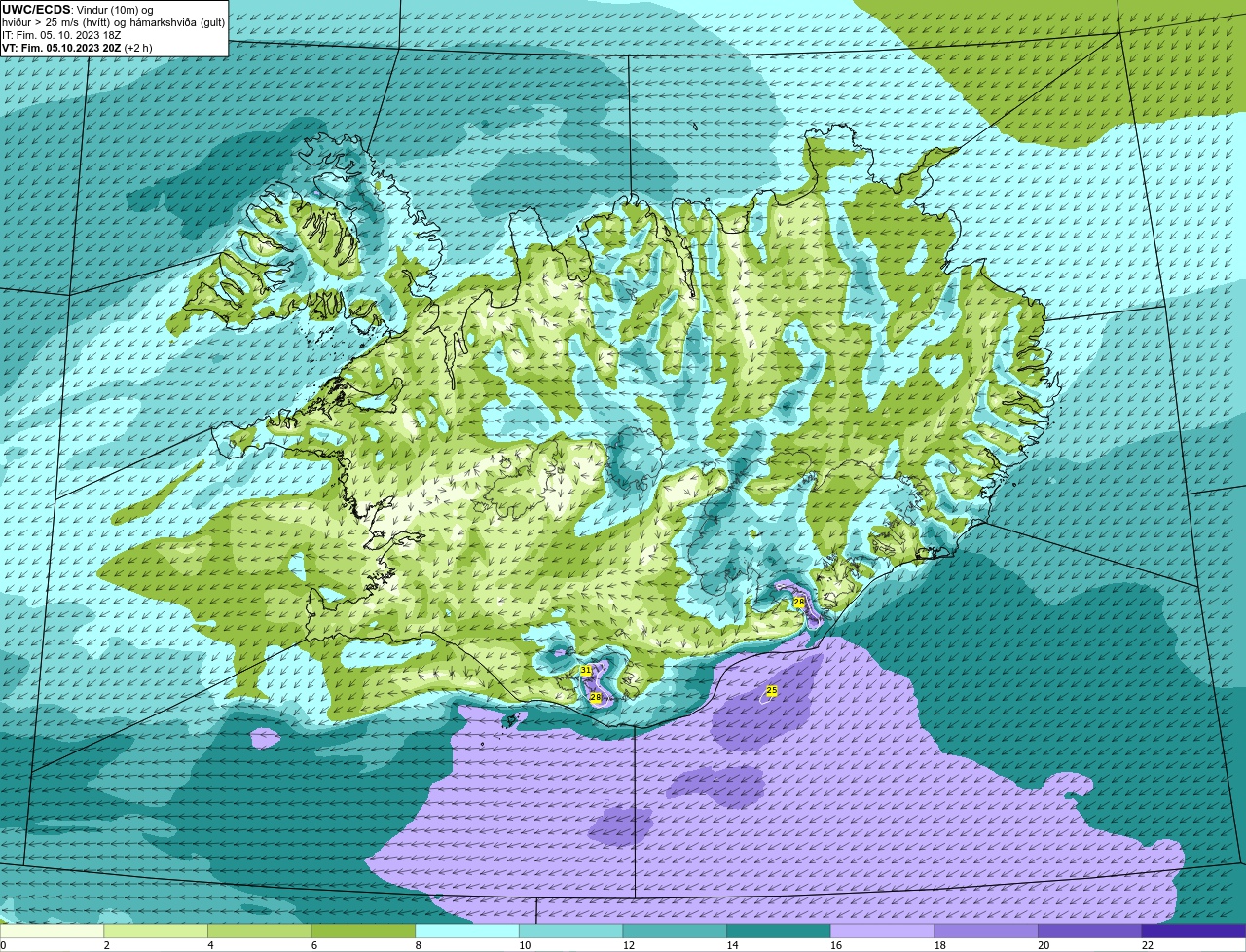Click the 8–10 m/s pale cyan legend swatch

[467, 931]
